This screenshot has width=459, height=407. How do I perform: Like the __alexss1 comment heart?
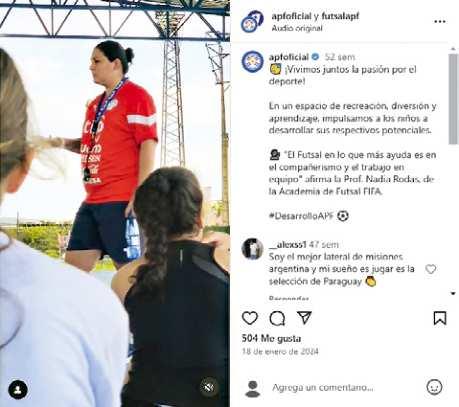[x=430, y=269]
